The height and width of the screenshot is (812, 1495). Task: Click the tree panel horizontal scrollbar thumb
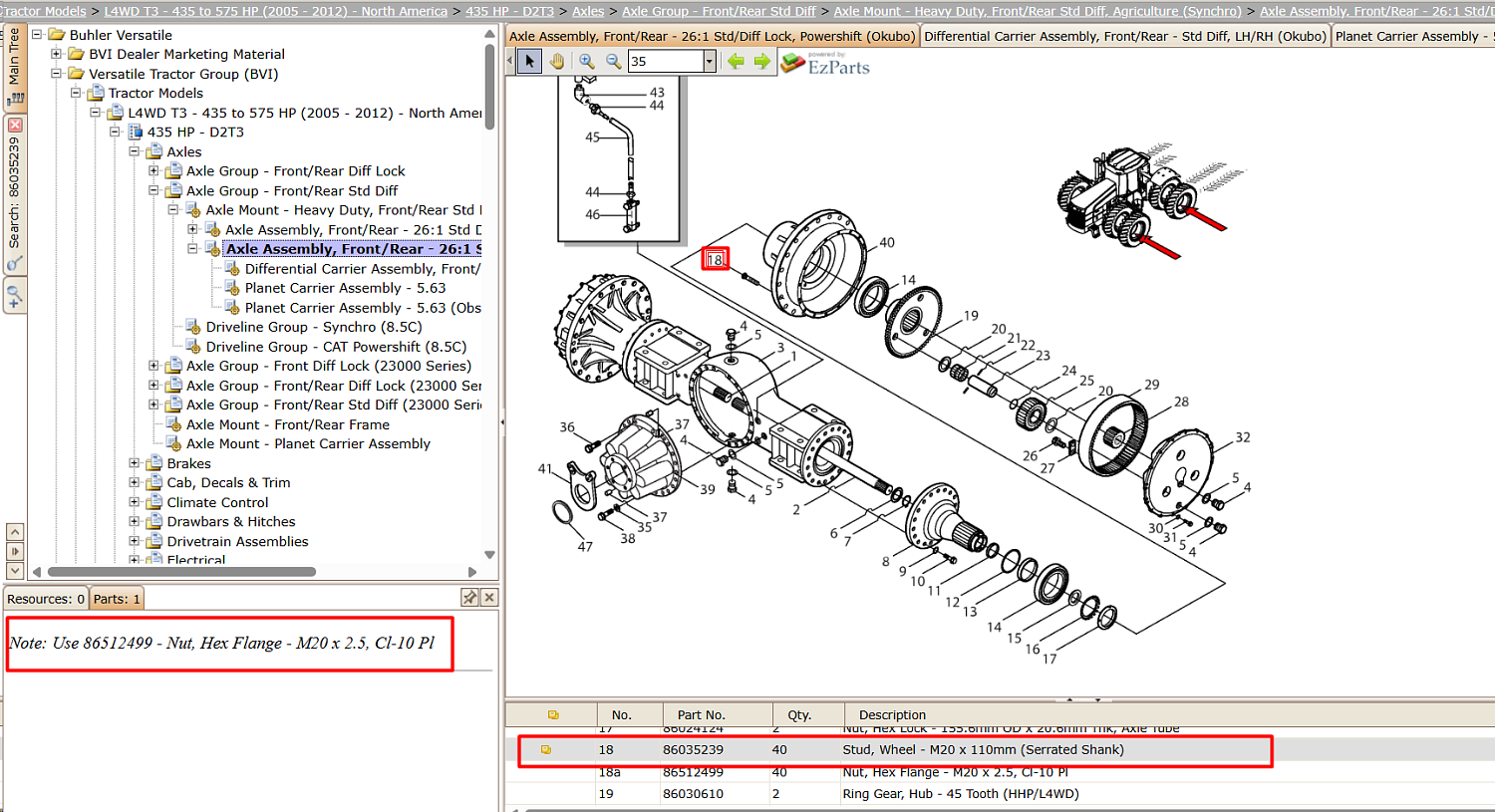point(181,572)
